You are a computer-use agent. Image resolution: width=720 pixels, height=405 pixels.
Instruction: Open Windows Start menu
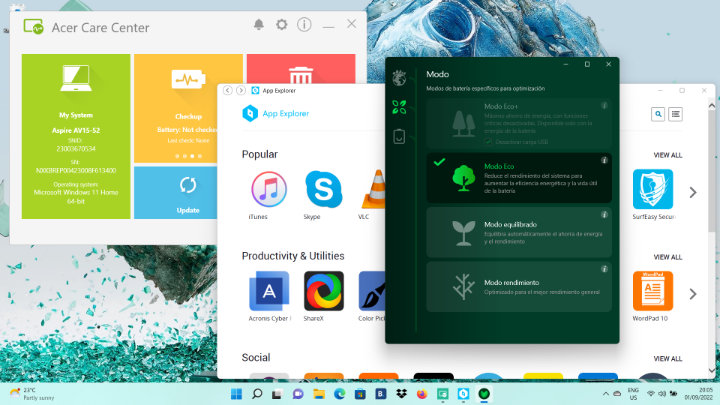(236, 394)
